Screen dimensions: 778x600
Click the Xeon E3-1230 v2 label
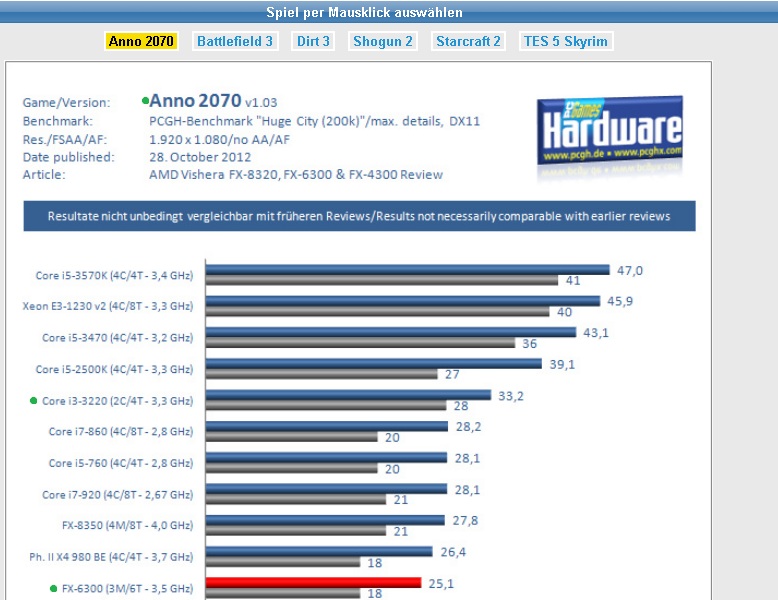tap(108, 306)
